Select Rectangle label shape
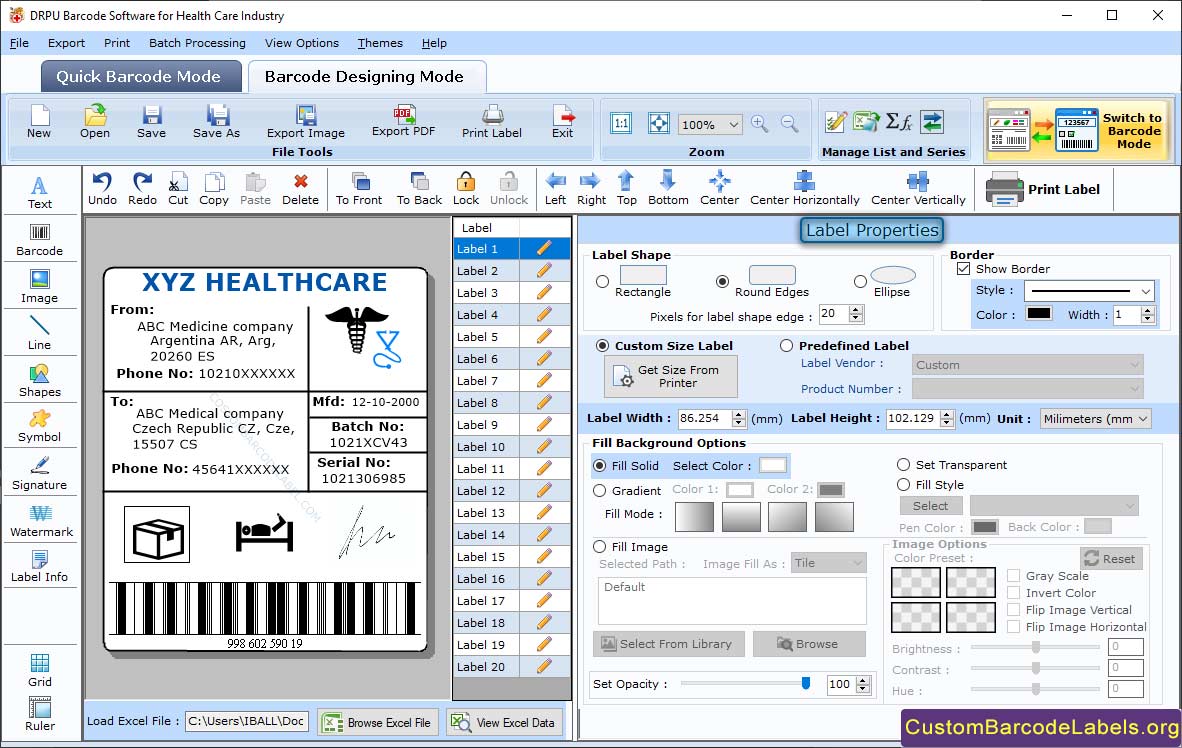 tap(602, 281)
